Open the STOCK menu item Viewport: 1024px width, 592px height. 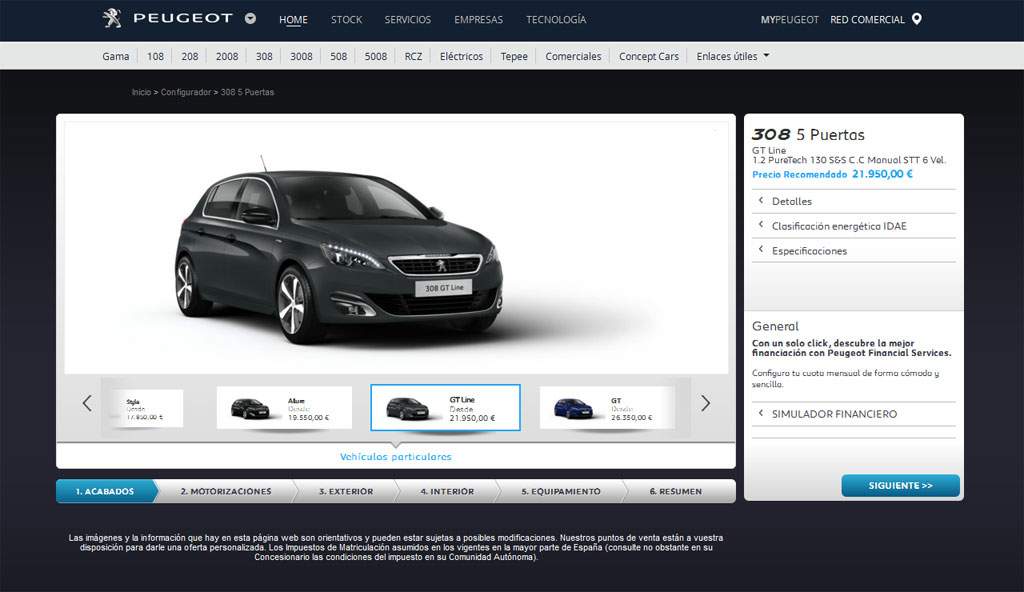pos(346,20)
